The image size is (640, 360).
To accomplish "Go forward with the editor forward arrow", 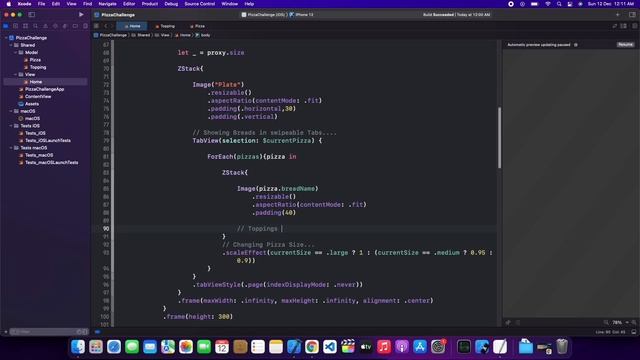I will tap(112, 26).
